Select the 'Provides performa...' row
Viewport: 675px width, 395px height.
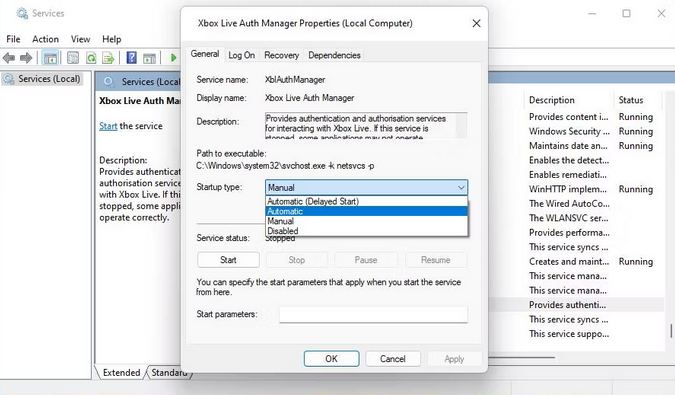pyautogui.click(x=569, y=233)
